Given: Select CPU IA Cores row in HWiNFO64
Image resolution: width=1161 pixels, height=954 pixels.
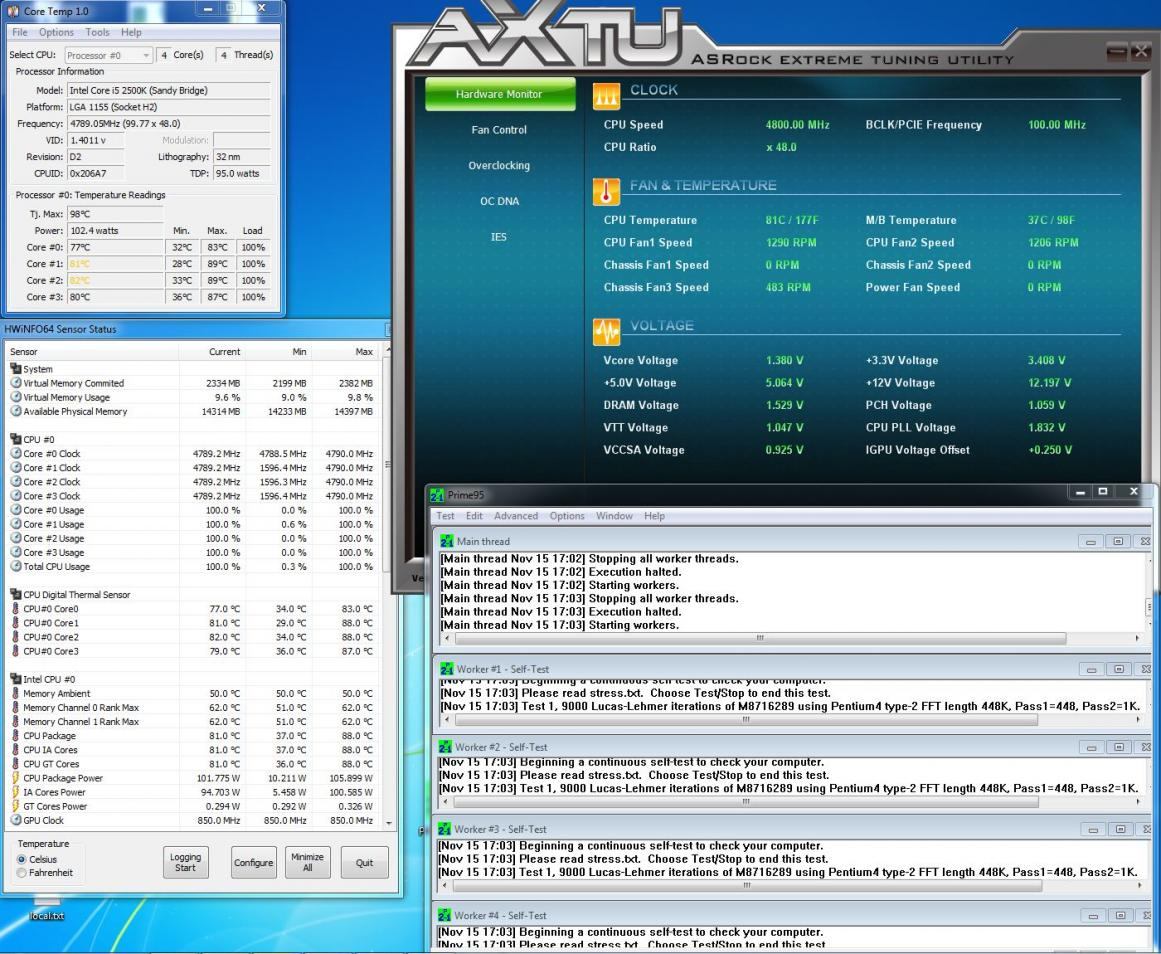Looking at the screenshot, I should [x=193, y=750].
